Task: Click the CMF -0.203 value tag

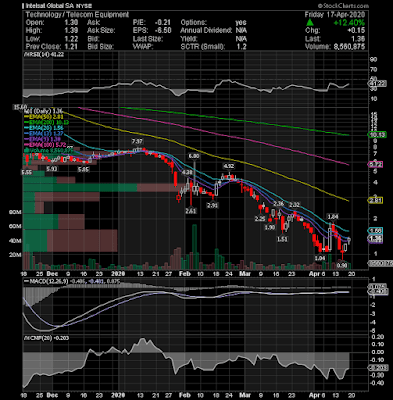Action: point(377,368)
